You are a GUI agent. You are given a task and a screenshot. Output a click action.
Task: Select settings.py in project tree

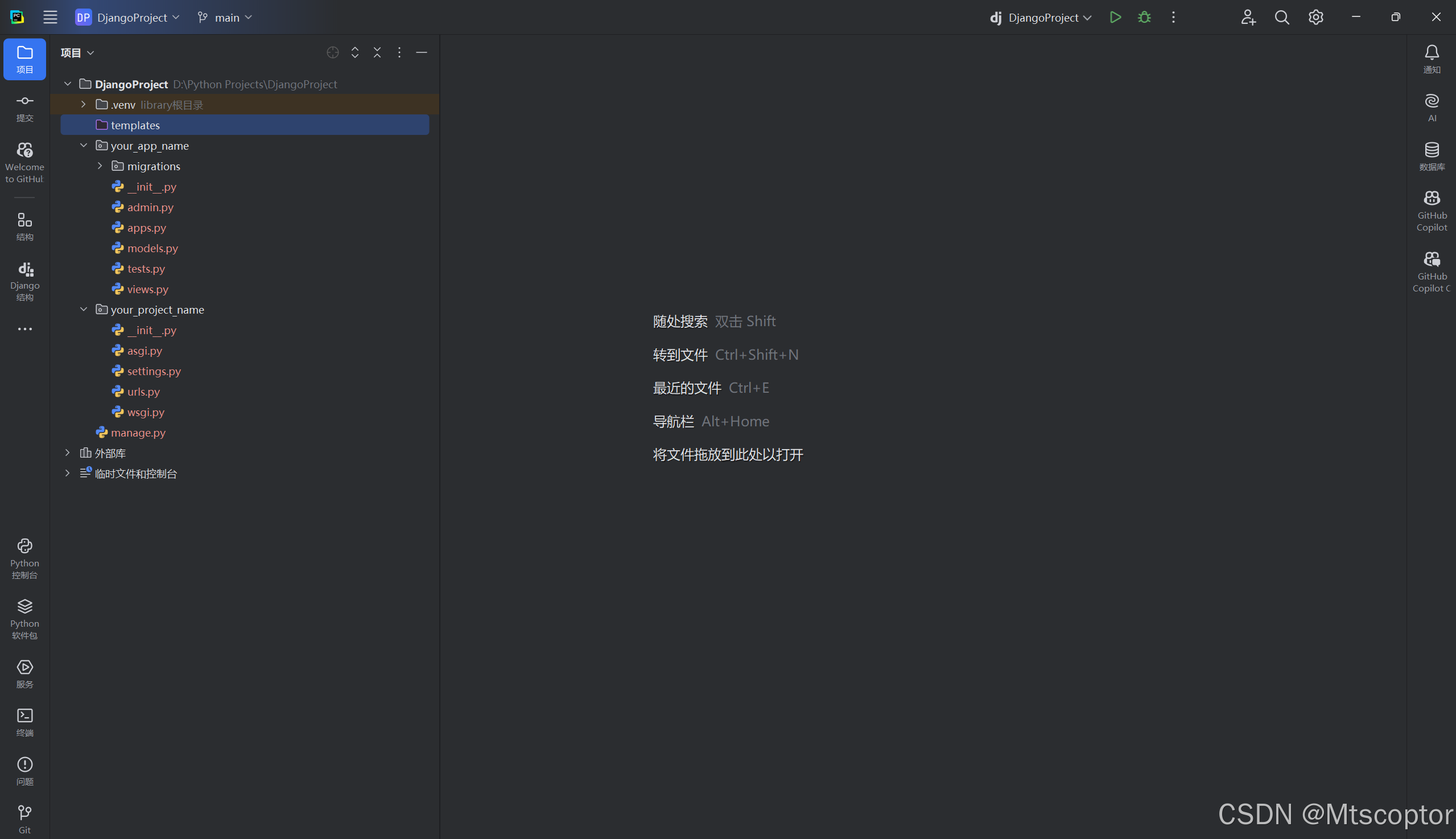point(154,371)
